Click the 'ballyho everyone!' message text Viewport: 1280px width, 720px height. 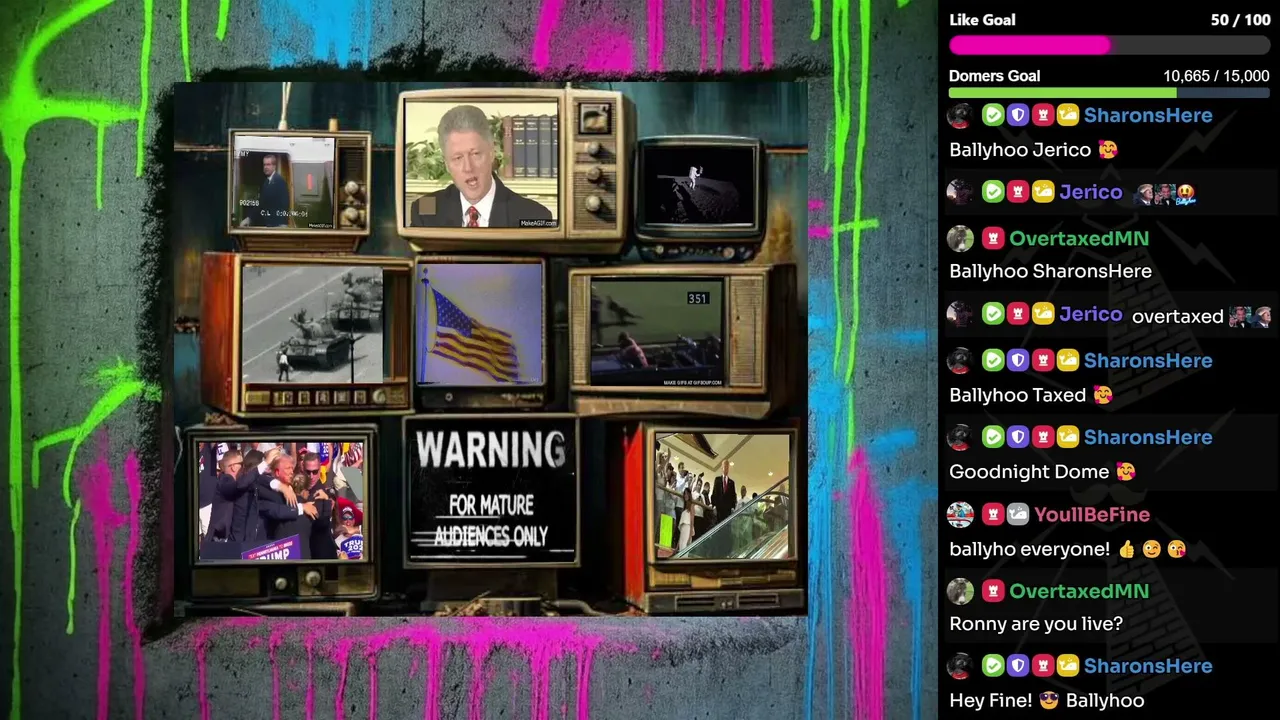1029,549
